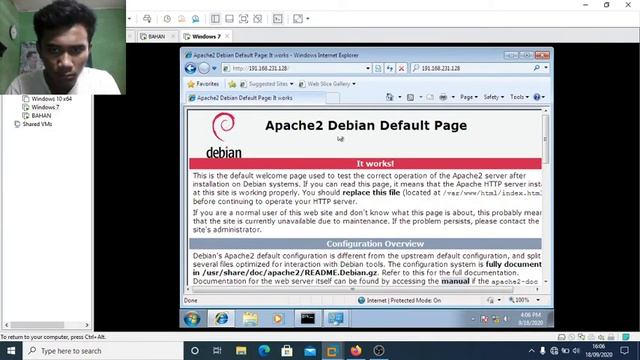Click IE compatibility view icon
Image resolution: width=640 pixels, height=360 pixels.
click(378, 68)
